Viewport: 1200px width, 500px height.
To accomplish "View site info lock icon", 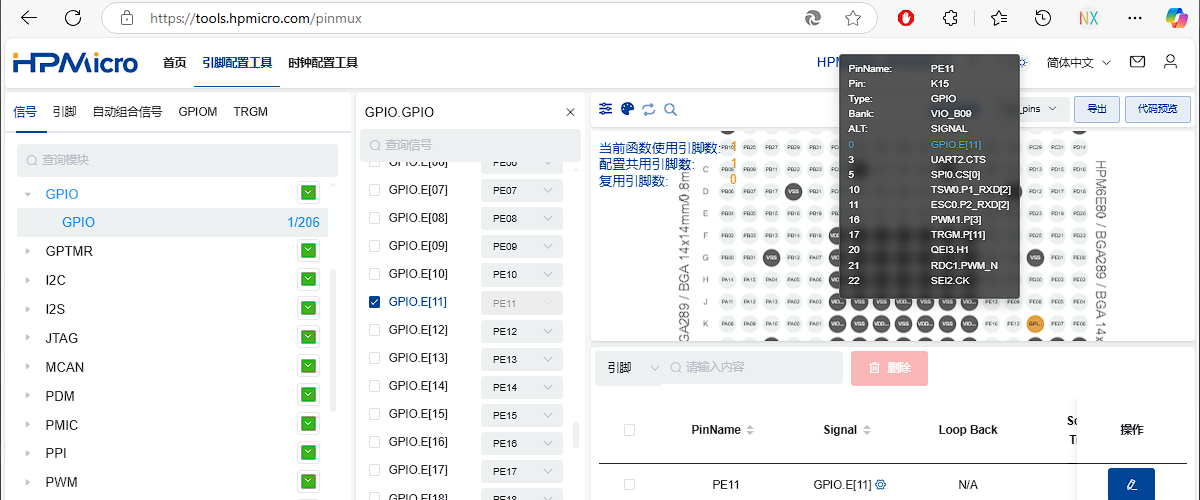I will point(126,18).
